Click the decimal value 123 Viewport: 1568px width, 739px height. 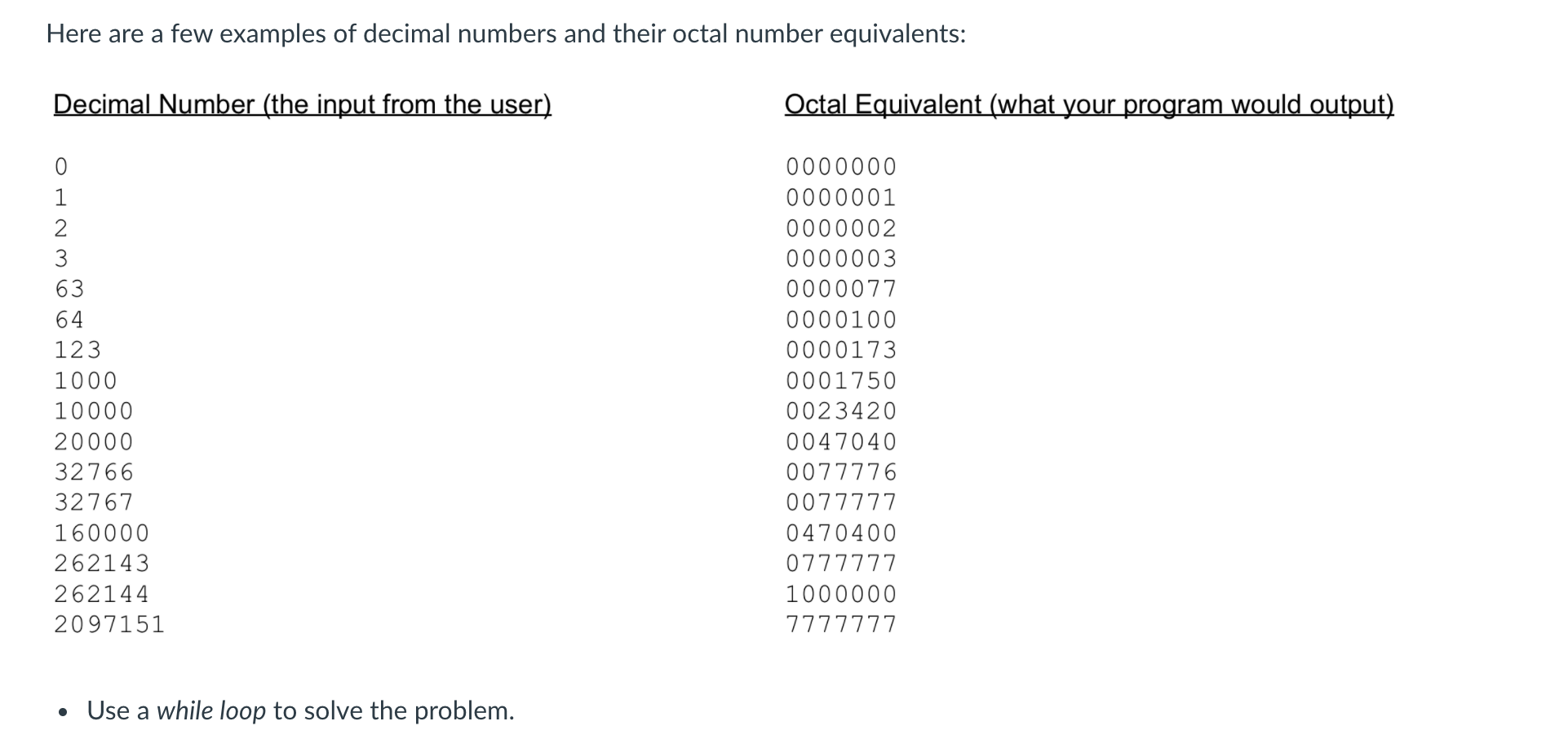click(x=78, y=350)
